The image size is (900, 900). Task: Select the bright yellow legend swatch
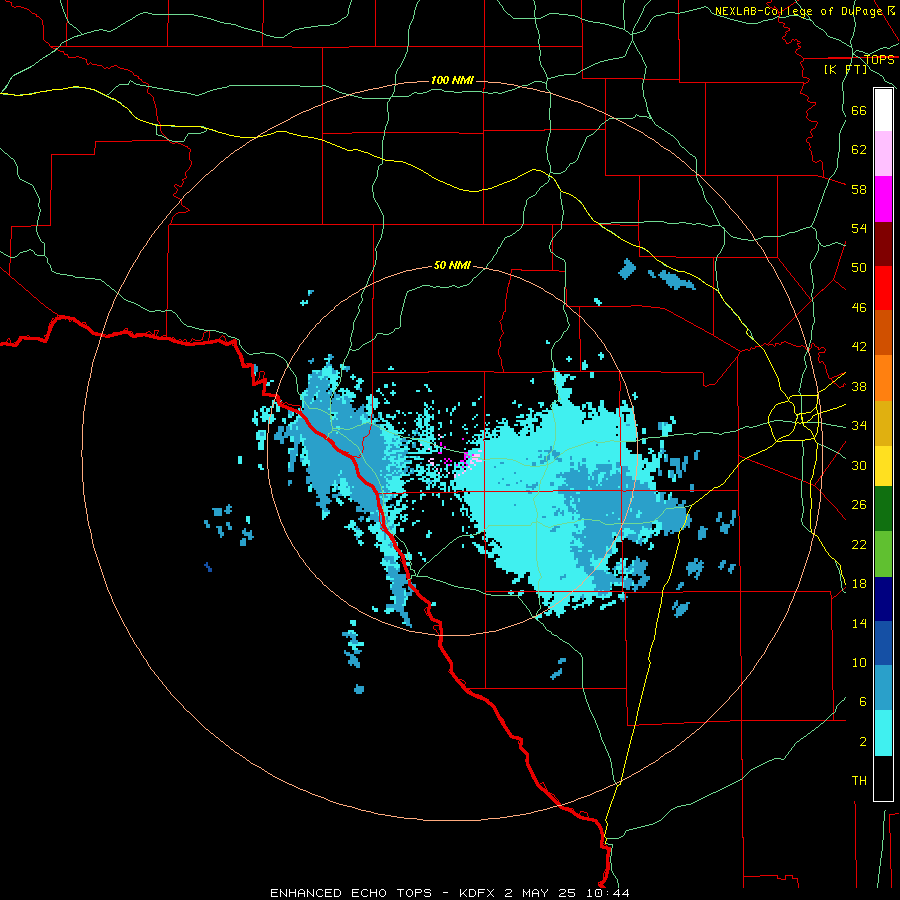[883, 466]
